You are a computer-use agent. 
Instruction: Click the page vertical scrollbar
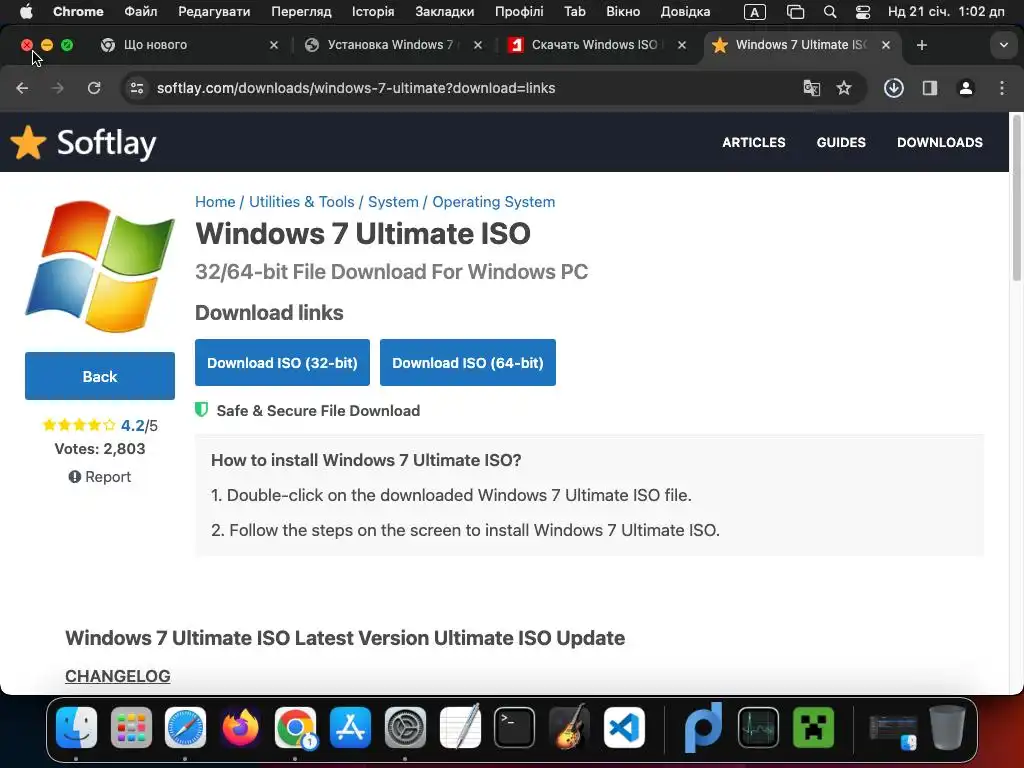tap(1016, 199)
